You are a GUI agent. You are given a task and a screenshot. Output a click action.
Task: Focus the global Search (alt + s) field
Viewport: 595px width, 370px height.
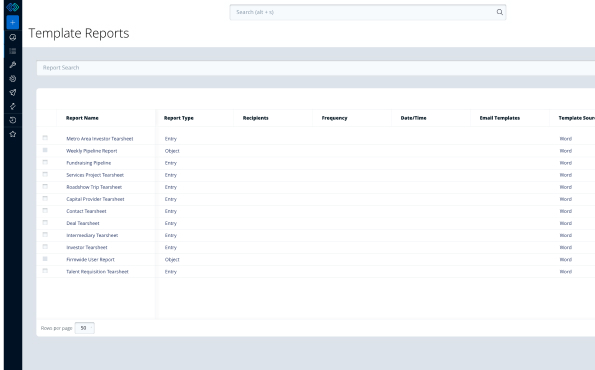tap(367, 12)
